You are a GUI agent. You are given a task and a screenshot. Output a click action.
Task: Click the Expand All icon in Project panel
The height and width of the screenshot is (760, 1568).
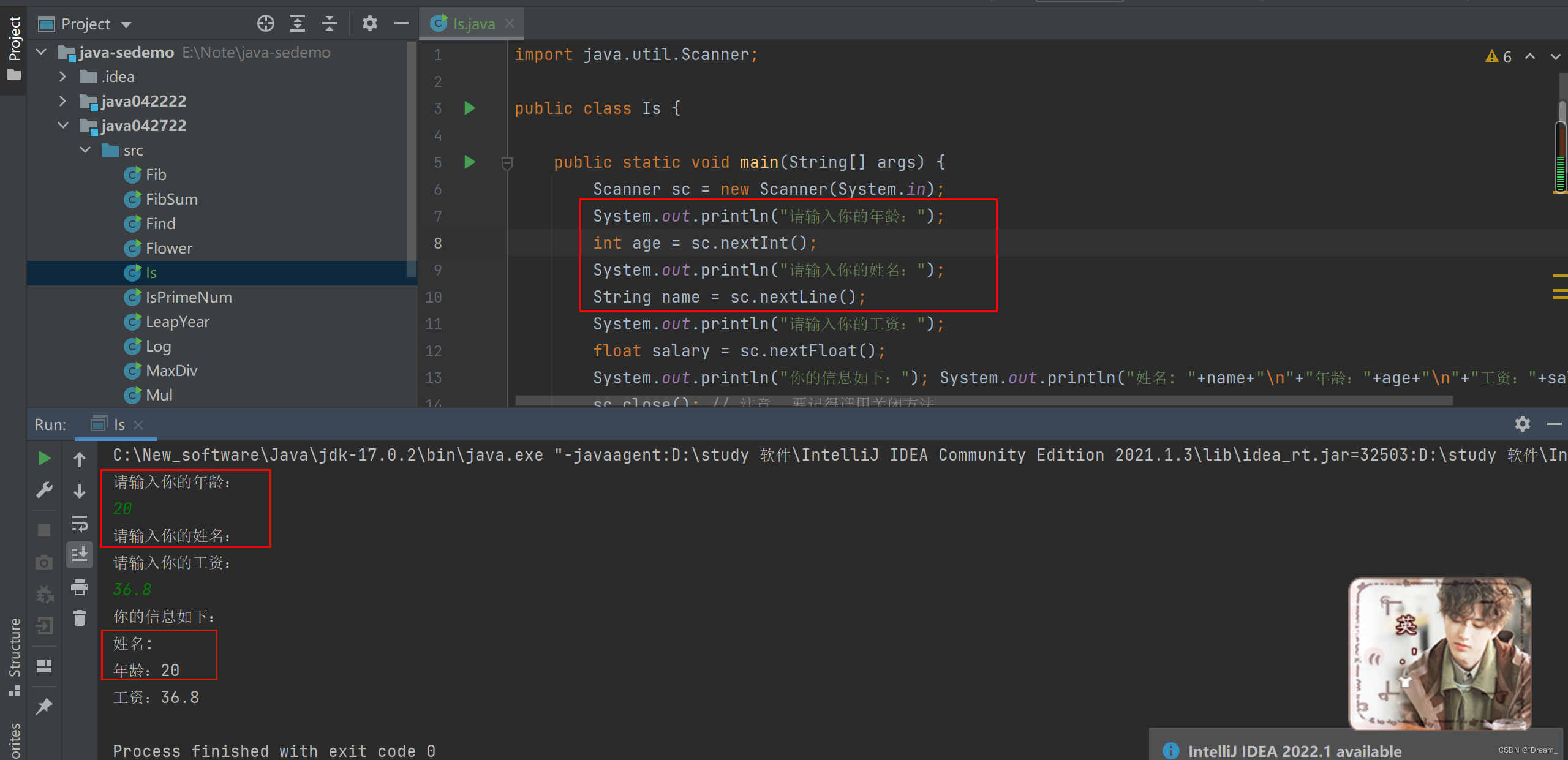298,24
